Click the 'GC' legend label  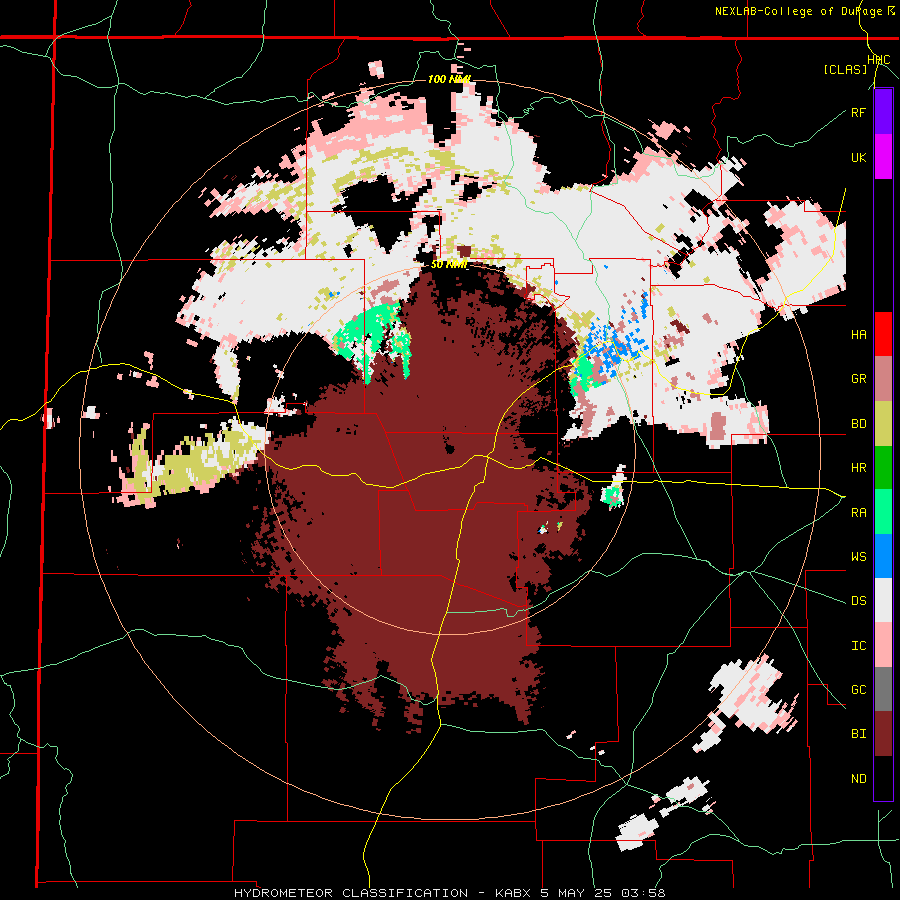[x=858, y=690]
